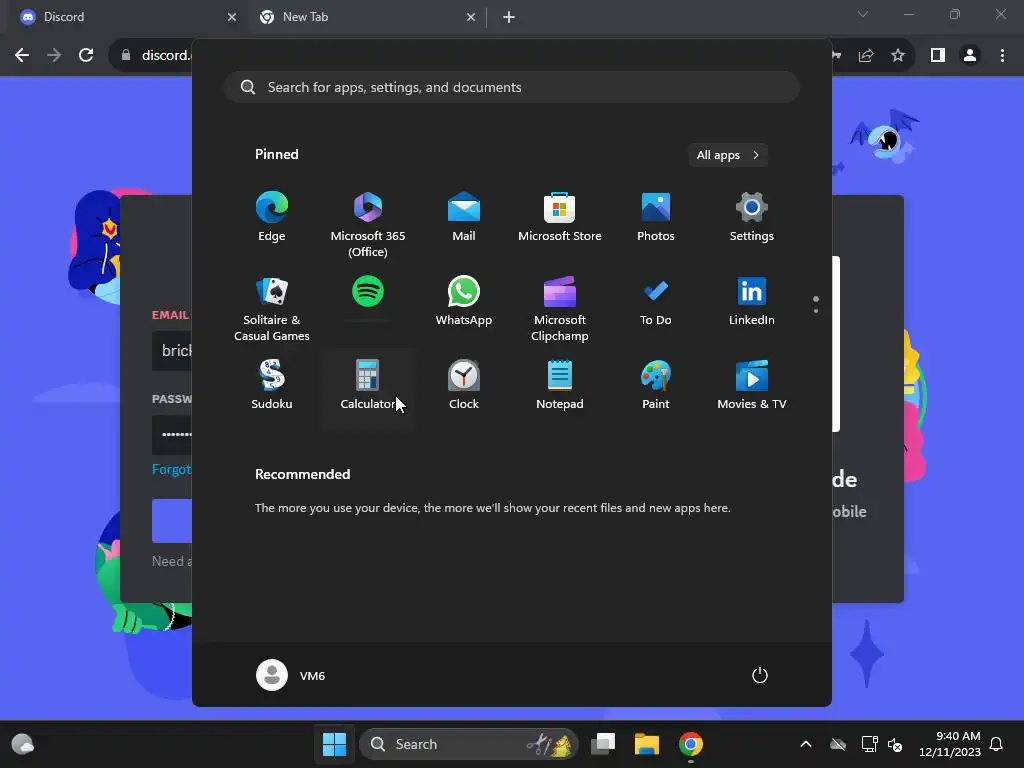The image size is (1024, 768).
Task: Click the Windows Start button on taskbar
Action: (334, 744)
